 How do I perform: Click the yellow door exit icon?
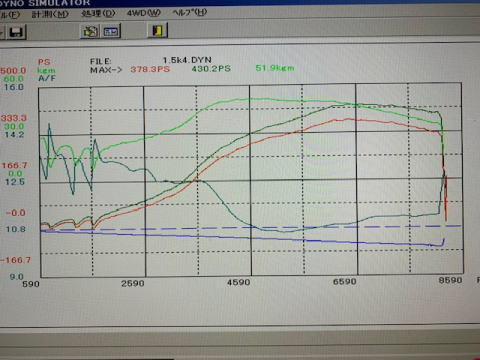157,30
